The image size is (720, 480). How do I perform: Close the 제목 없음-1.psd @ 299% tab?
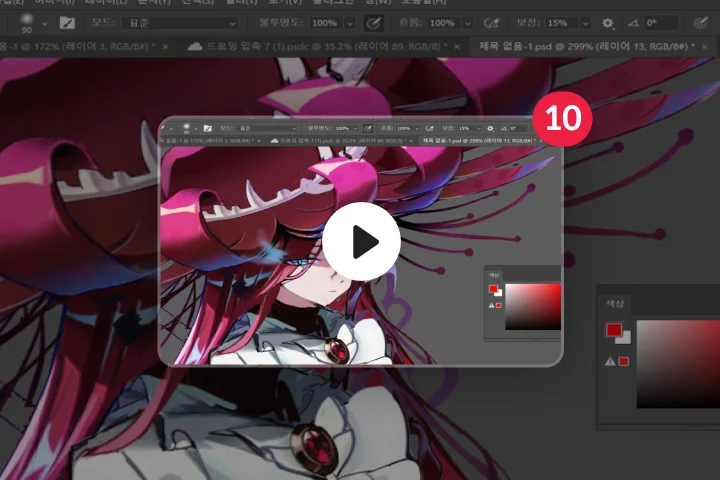[705, 46]
